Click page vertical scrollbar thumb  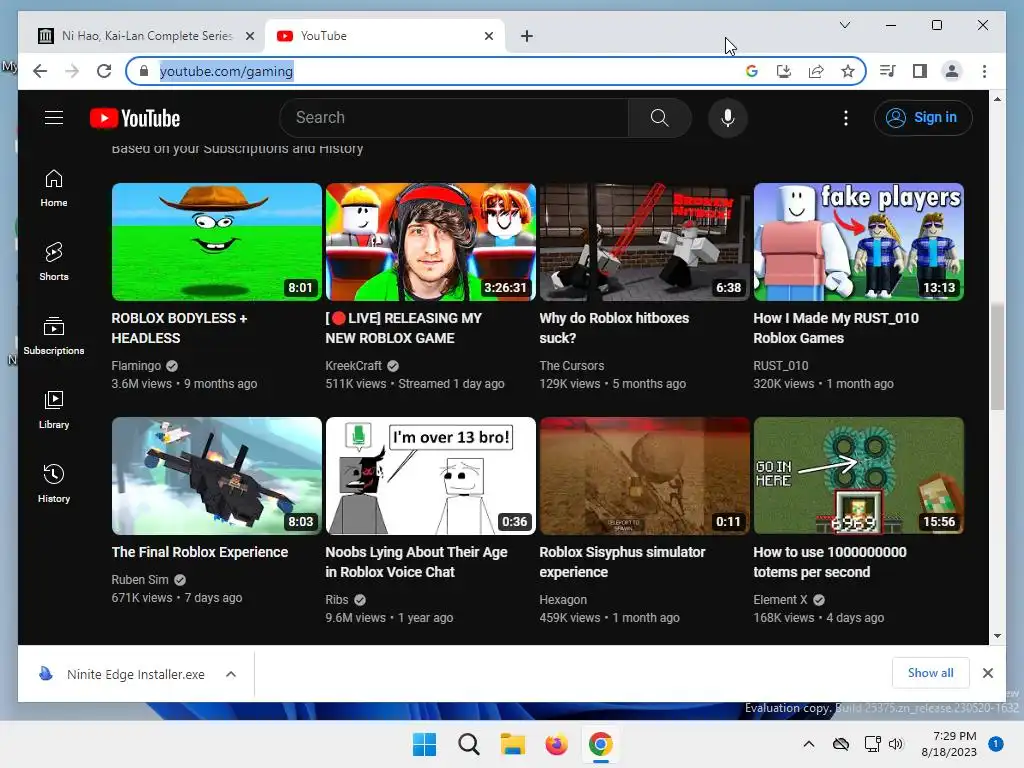(997, 357)
